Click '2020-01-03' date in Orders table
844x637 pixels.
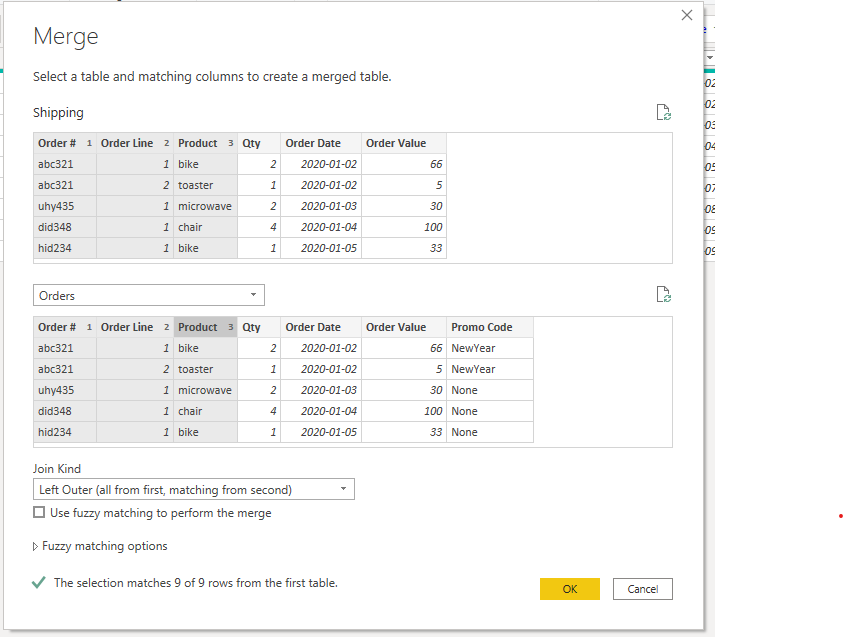[x=321, y=390]
